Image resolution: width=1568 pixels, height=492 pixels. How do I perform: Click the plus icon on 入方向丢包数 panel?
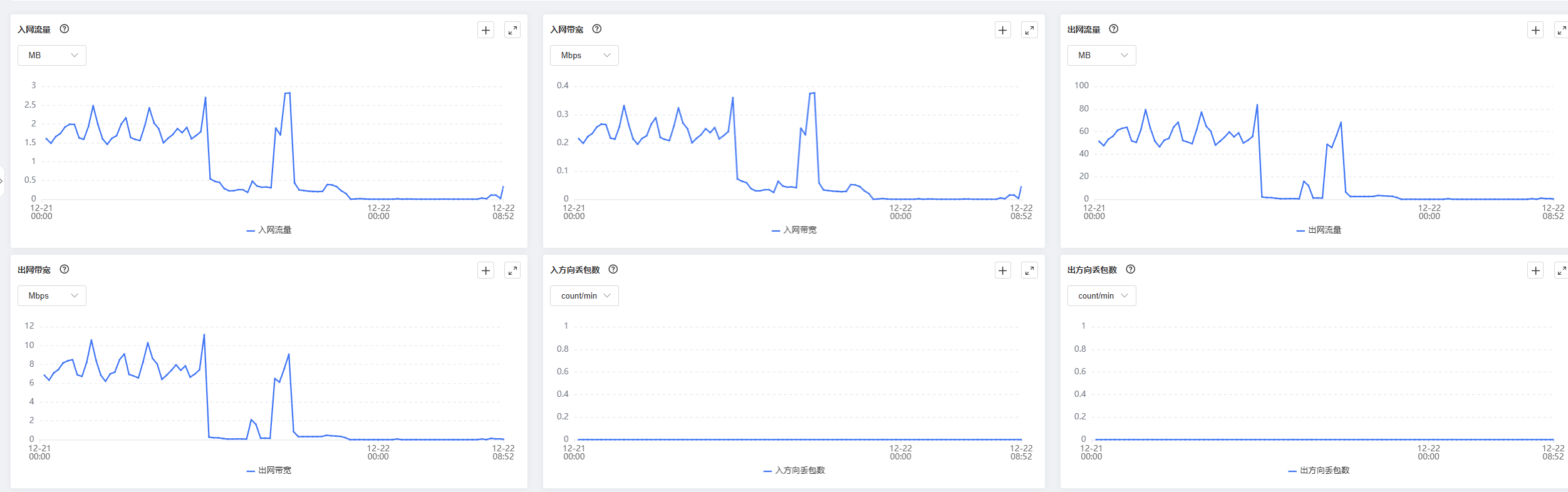[x=1002, y=270]
